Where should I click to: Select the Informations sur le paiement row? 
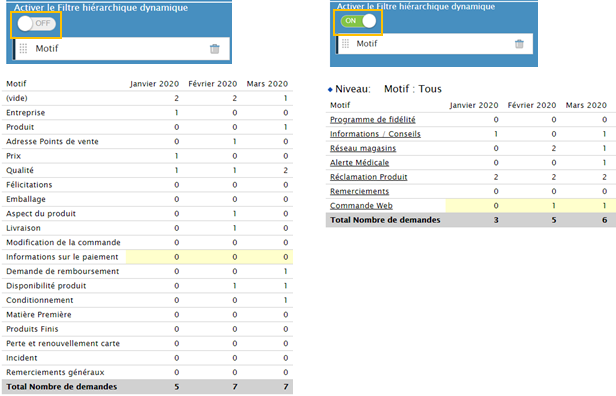(147, 257)
